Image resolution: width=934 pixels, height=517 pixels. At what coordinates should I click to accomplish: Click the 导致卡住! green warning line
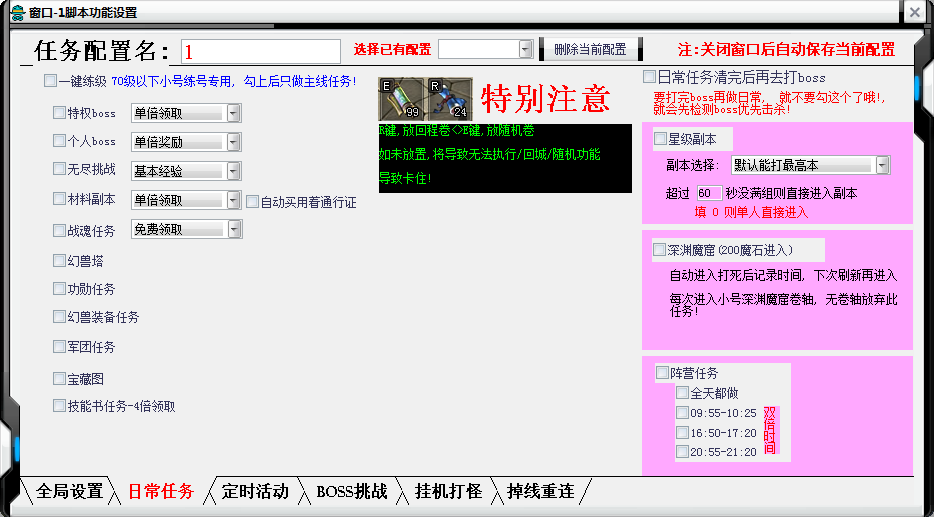coord(405,178)
